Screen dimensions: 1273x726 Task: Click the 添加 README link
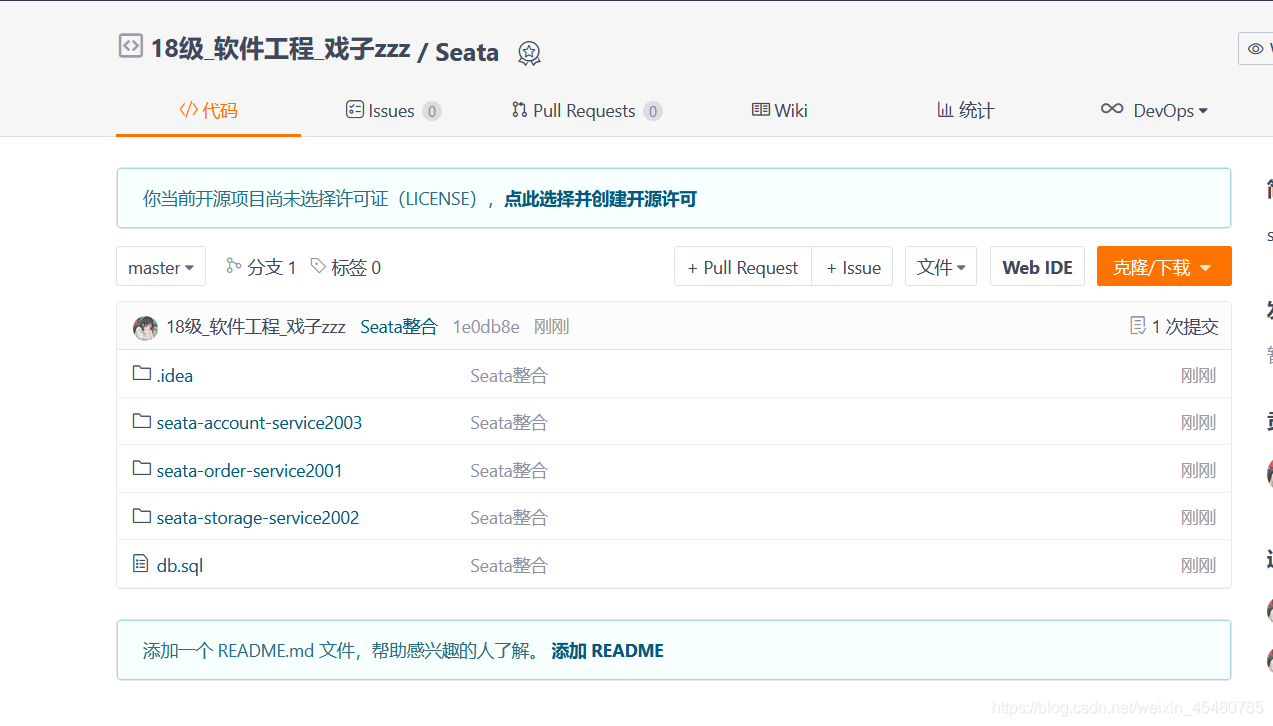(x=607, y=651)
